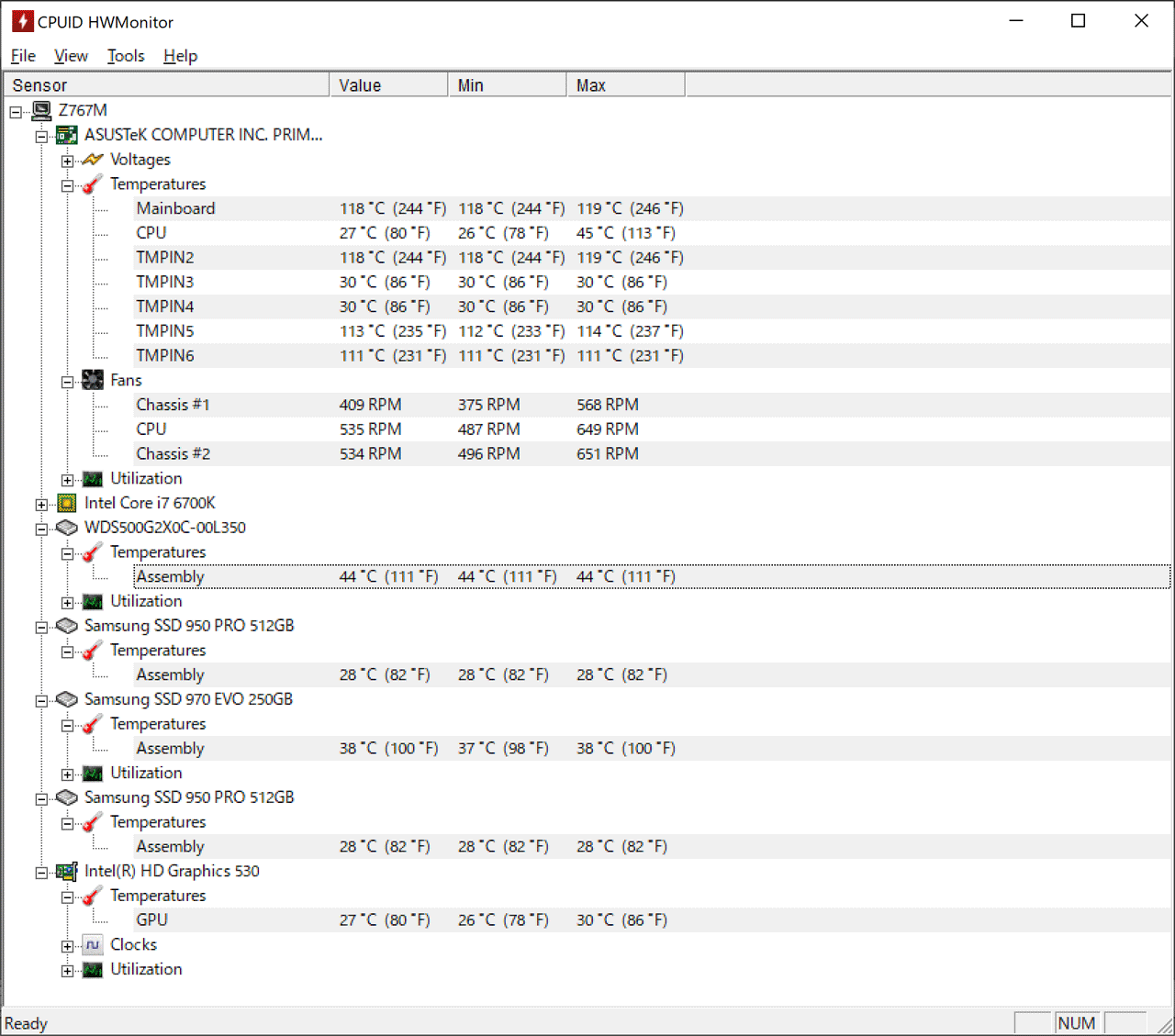Click the mainboard Temperatures thermometer icon

(x=92, y=184)
